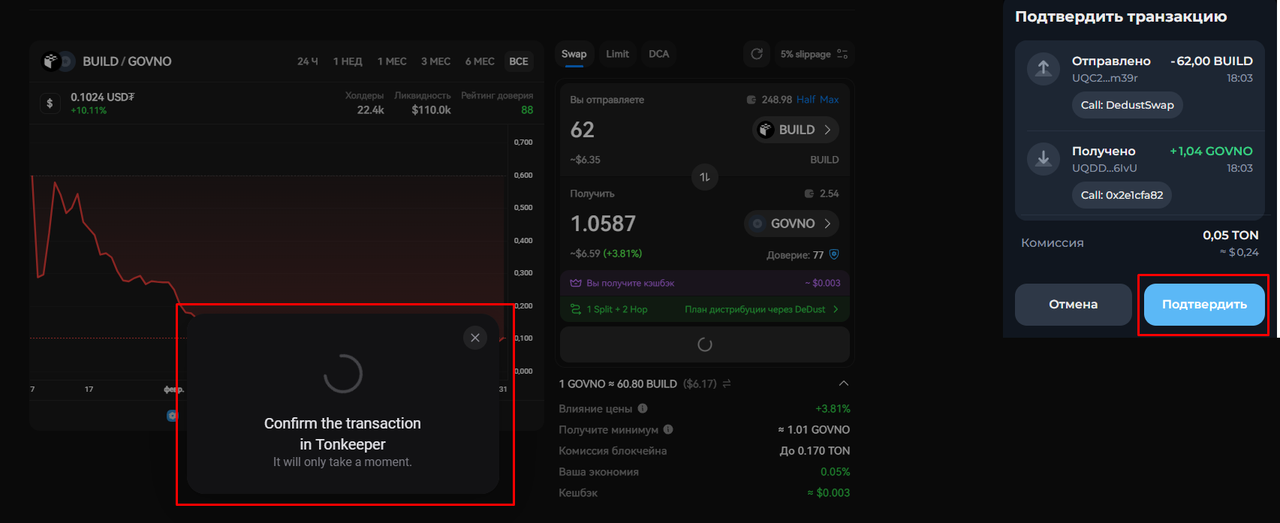Click the Call: 0x2e1cfa82 tag
This screenshot has width=1280, height=523.
click(1122, 195)
